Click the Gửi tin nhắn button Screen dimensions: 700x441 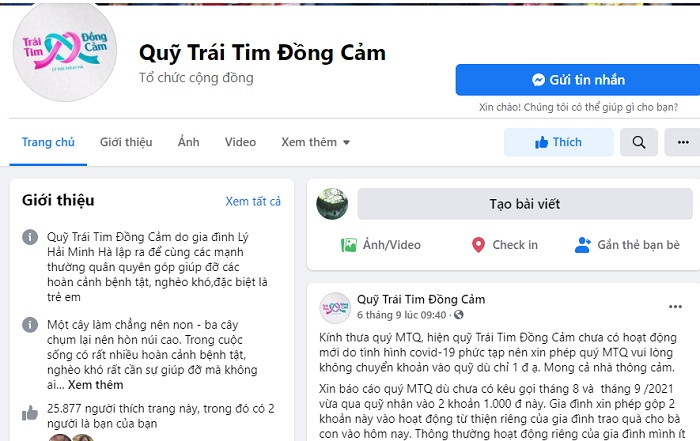coord(578,80)
